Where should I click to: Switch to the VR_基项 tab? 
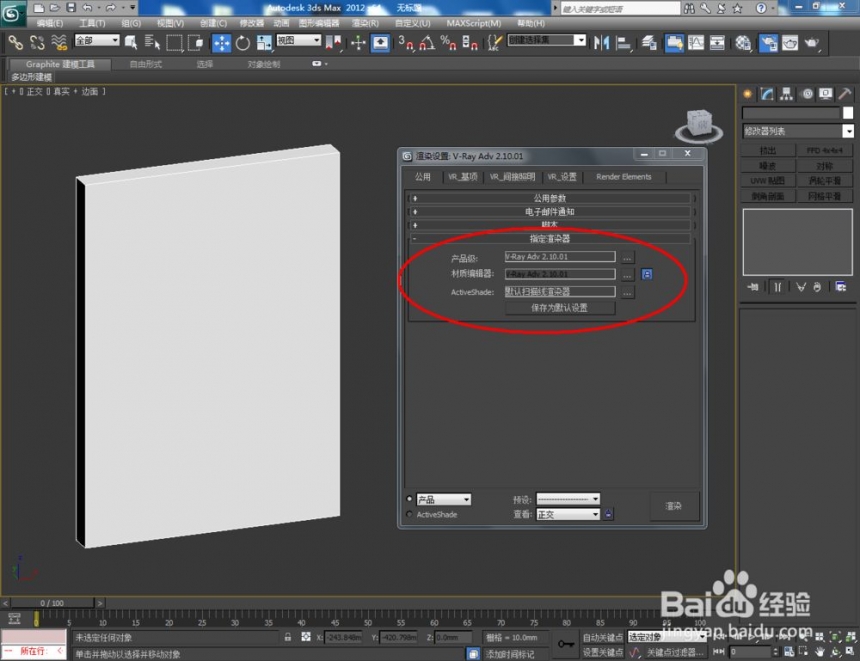coord(462,177)
